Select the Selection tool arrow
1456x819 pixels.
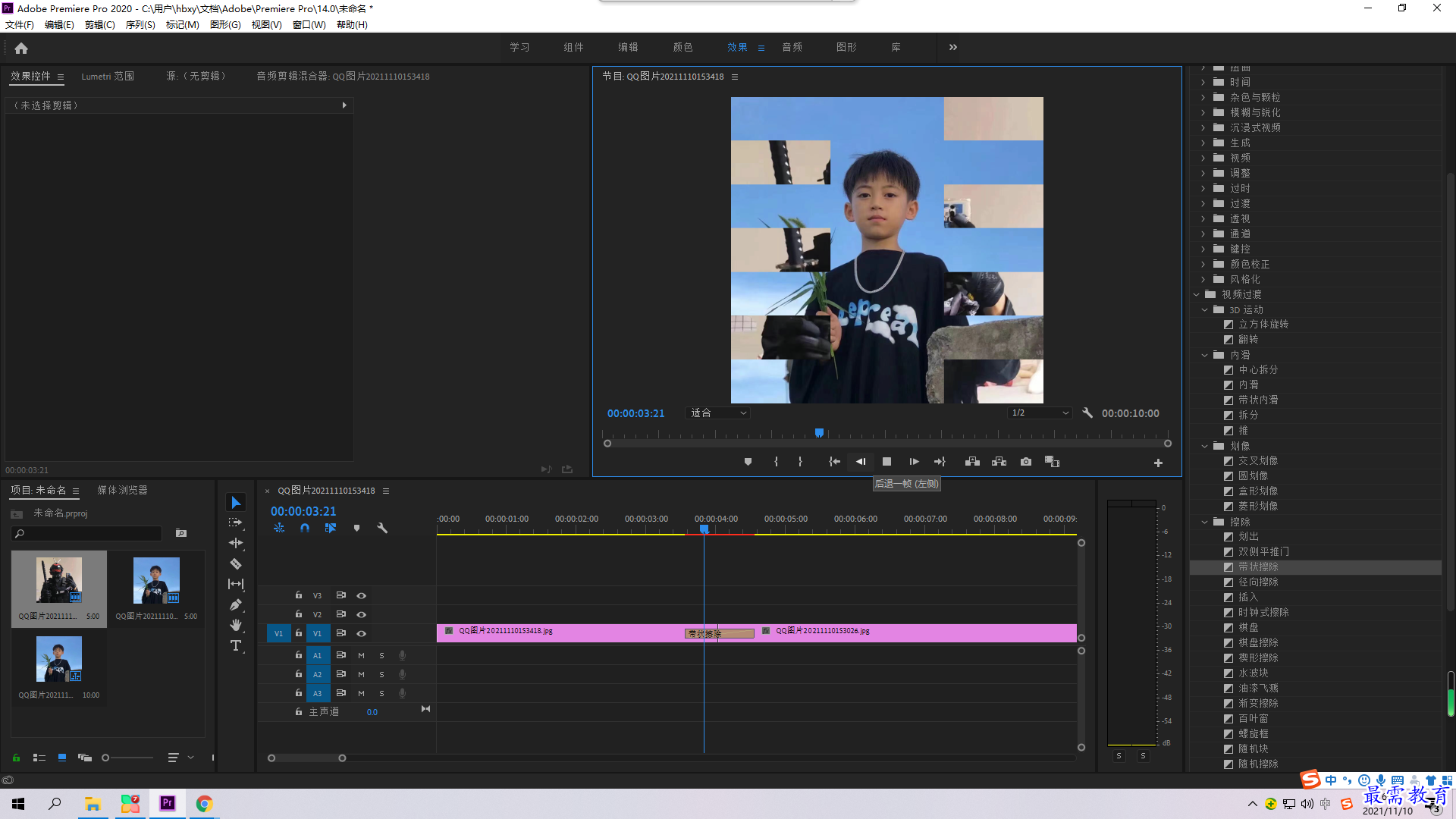click(236, 503)
